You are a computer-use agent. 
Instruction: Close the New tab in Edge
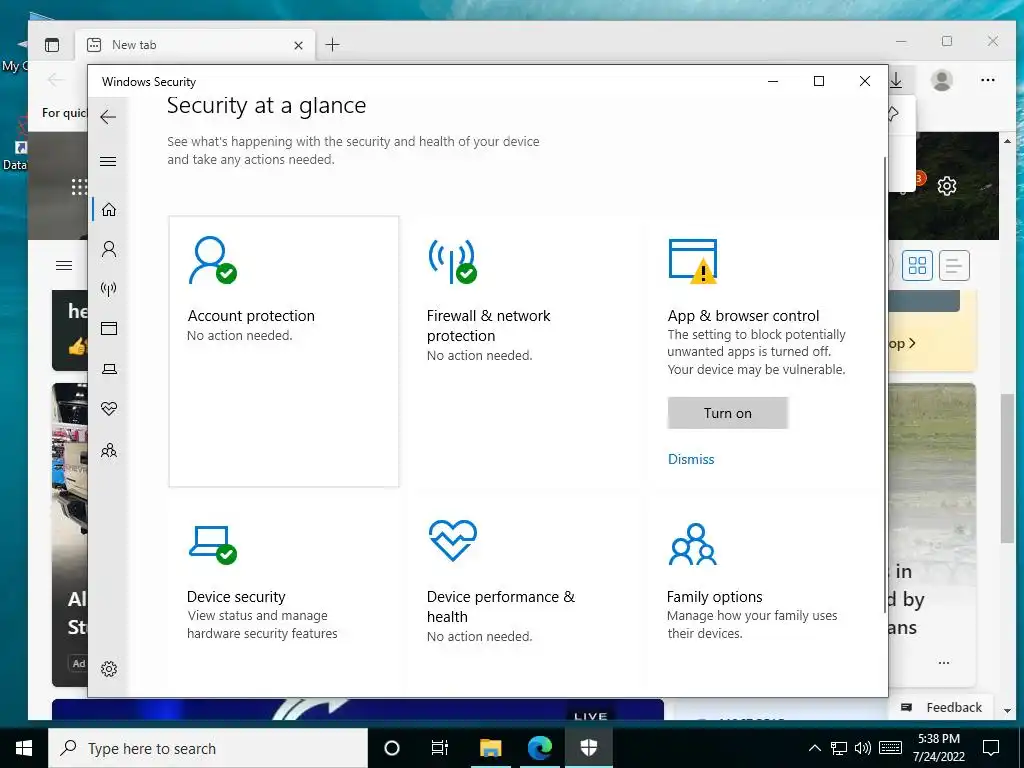[298, 45]
